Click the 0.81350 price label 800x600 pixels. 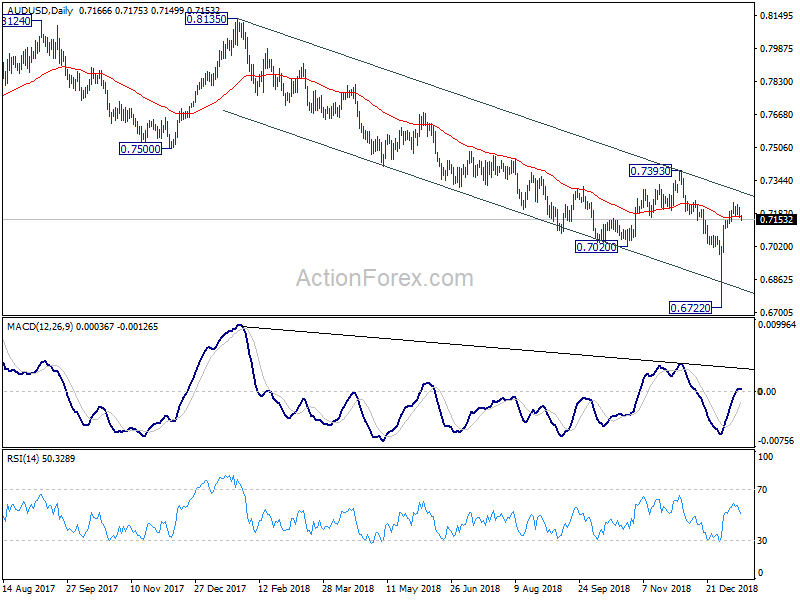(x=206, y=19)
